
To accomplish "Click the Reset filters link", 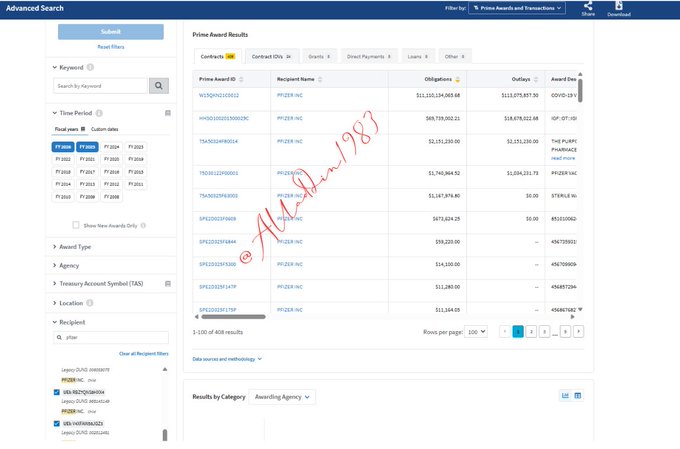I will 110,47.
